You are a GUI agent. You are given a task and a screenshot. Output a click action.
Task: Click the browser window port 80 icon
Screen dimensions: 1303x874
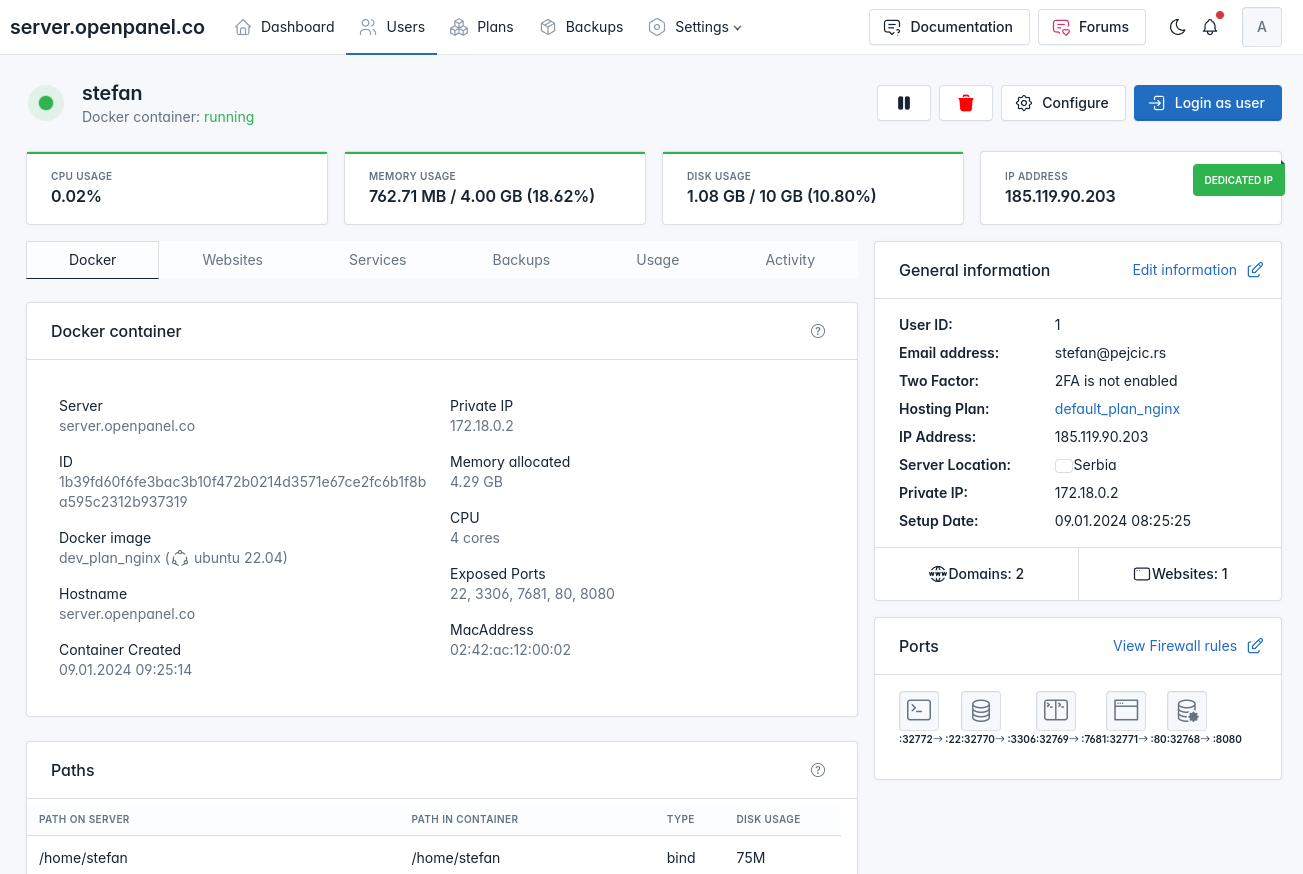click(x=1126, y=710)
